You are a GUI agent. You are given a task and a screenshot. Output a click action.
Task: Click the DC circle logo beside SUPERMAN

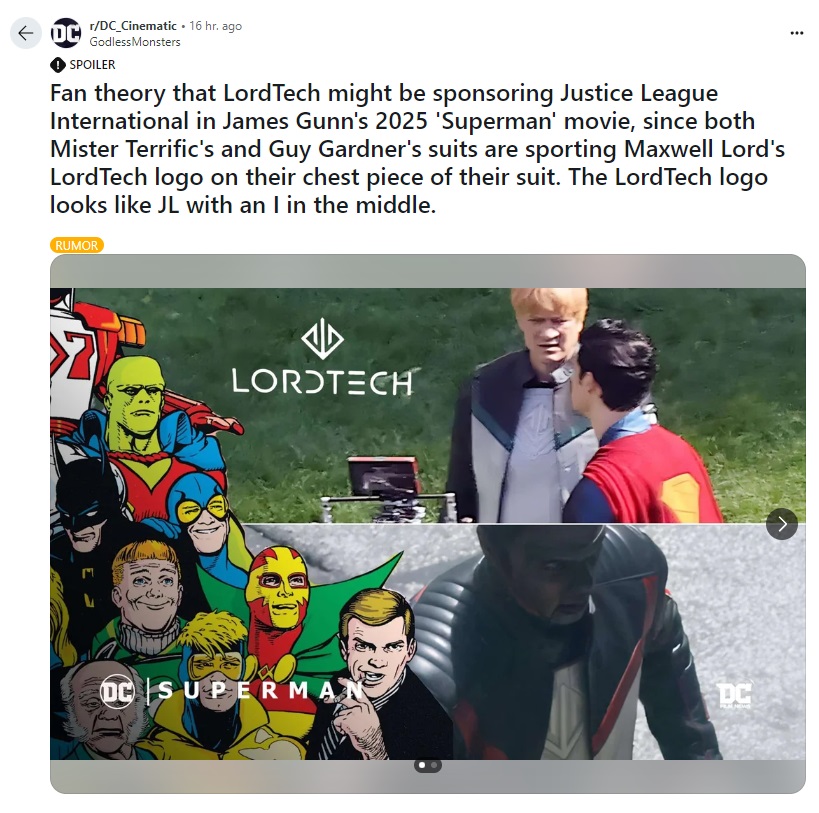(118, 692)
